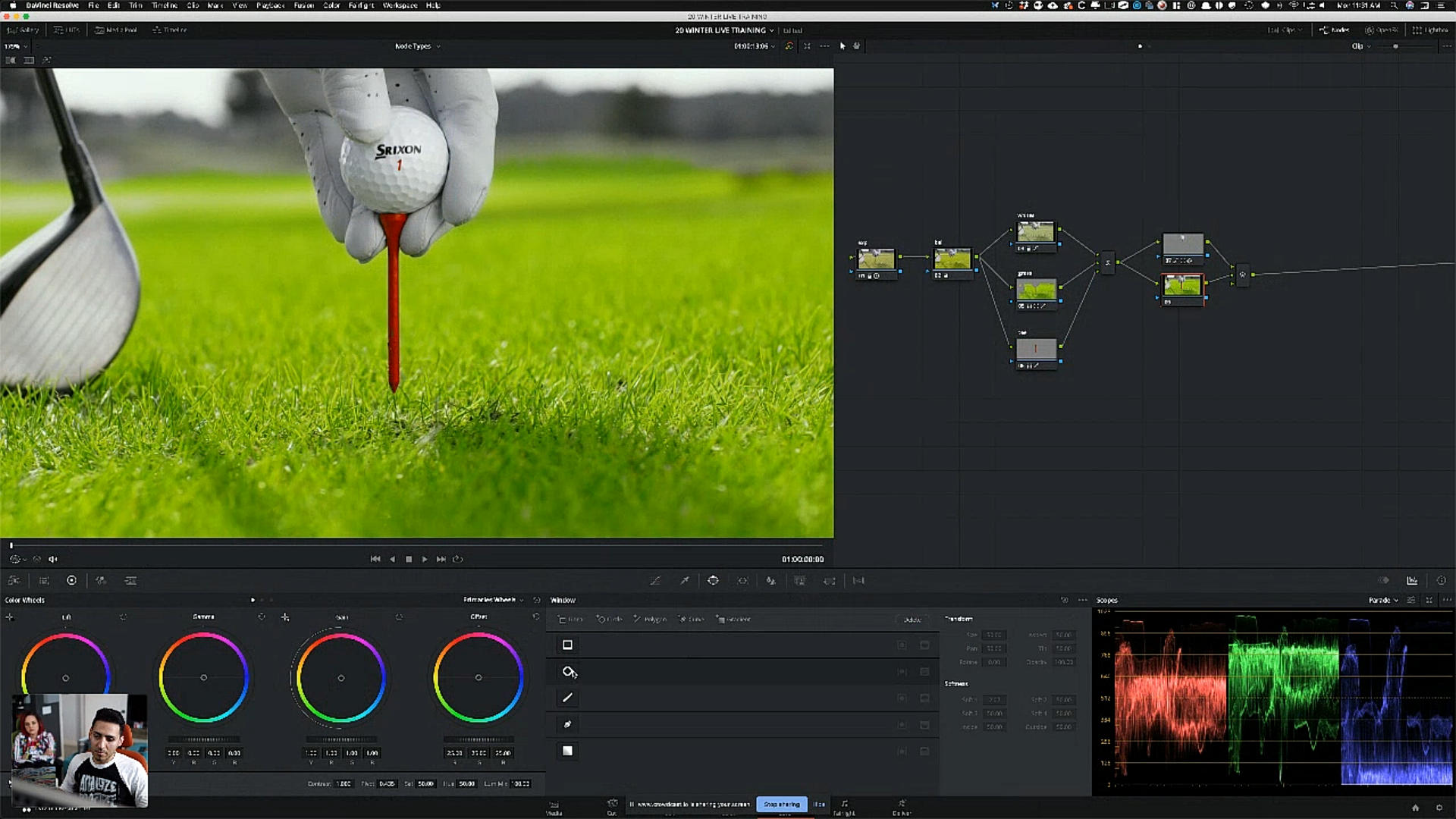This screenshot has height=819, width=1456.
Task: Open scope settings icon
Action: (1411, 600)
